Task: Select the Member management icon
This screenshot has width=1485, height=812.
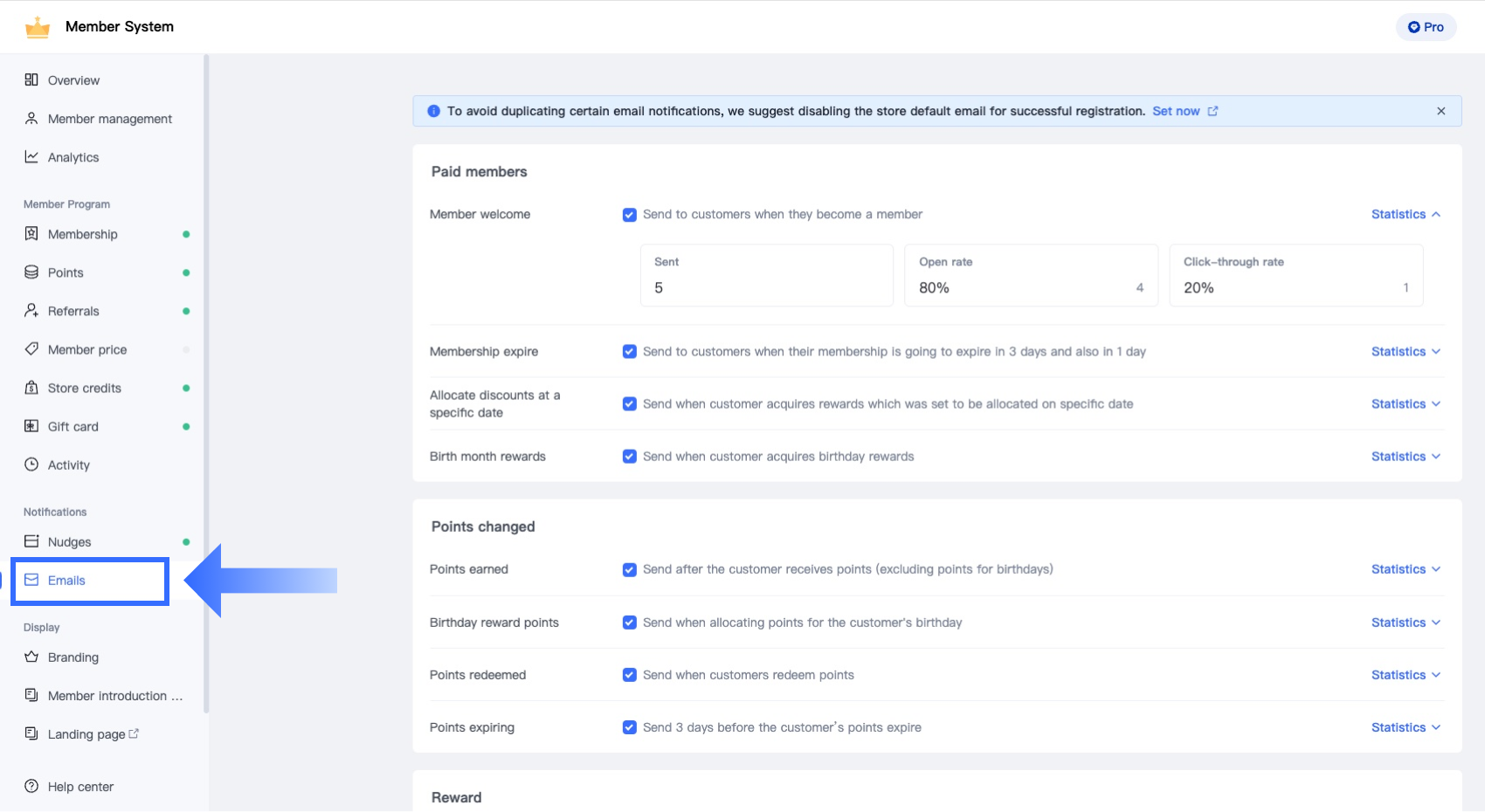Action: coord(31,118)
